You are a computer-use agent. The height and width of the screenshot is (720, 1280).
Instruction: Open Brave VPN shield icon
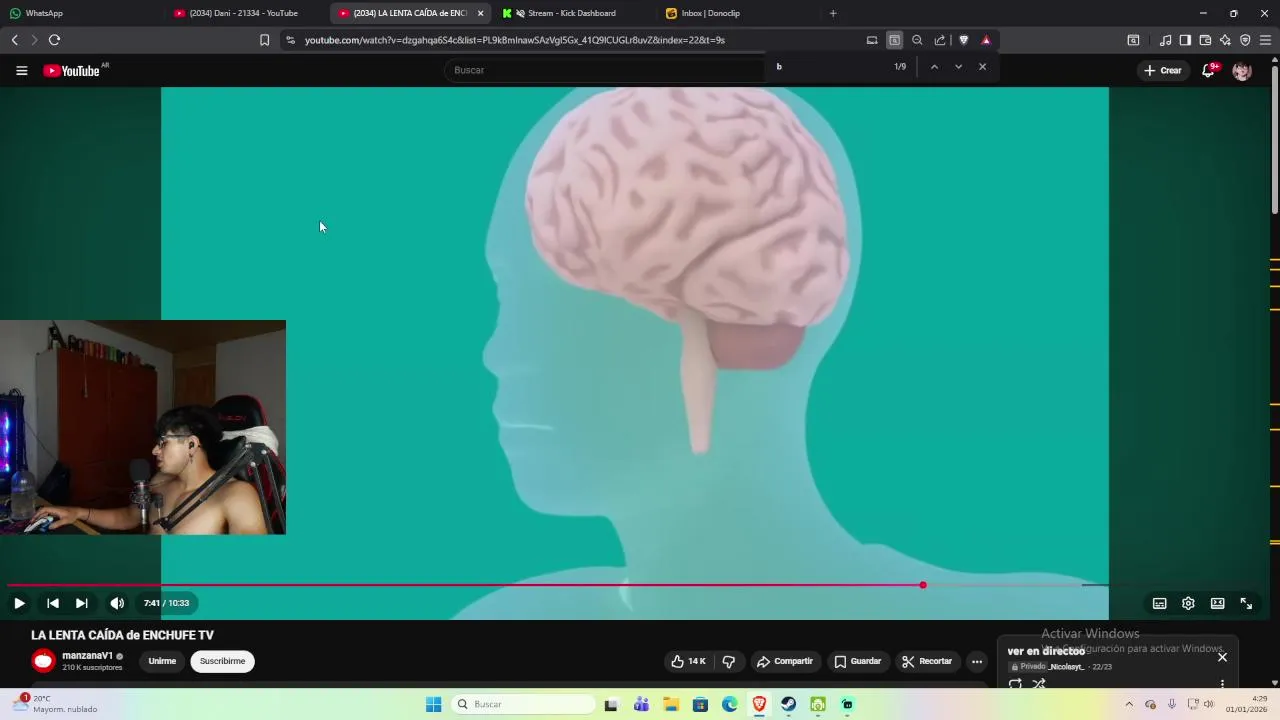1245,40
